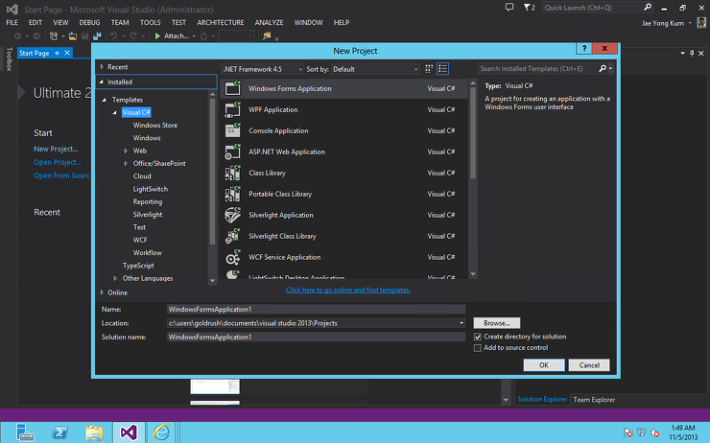Click Open Project... link on Start Page
This screenshot has height=443, width=710.
click(x=58, y=162)
